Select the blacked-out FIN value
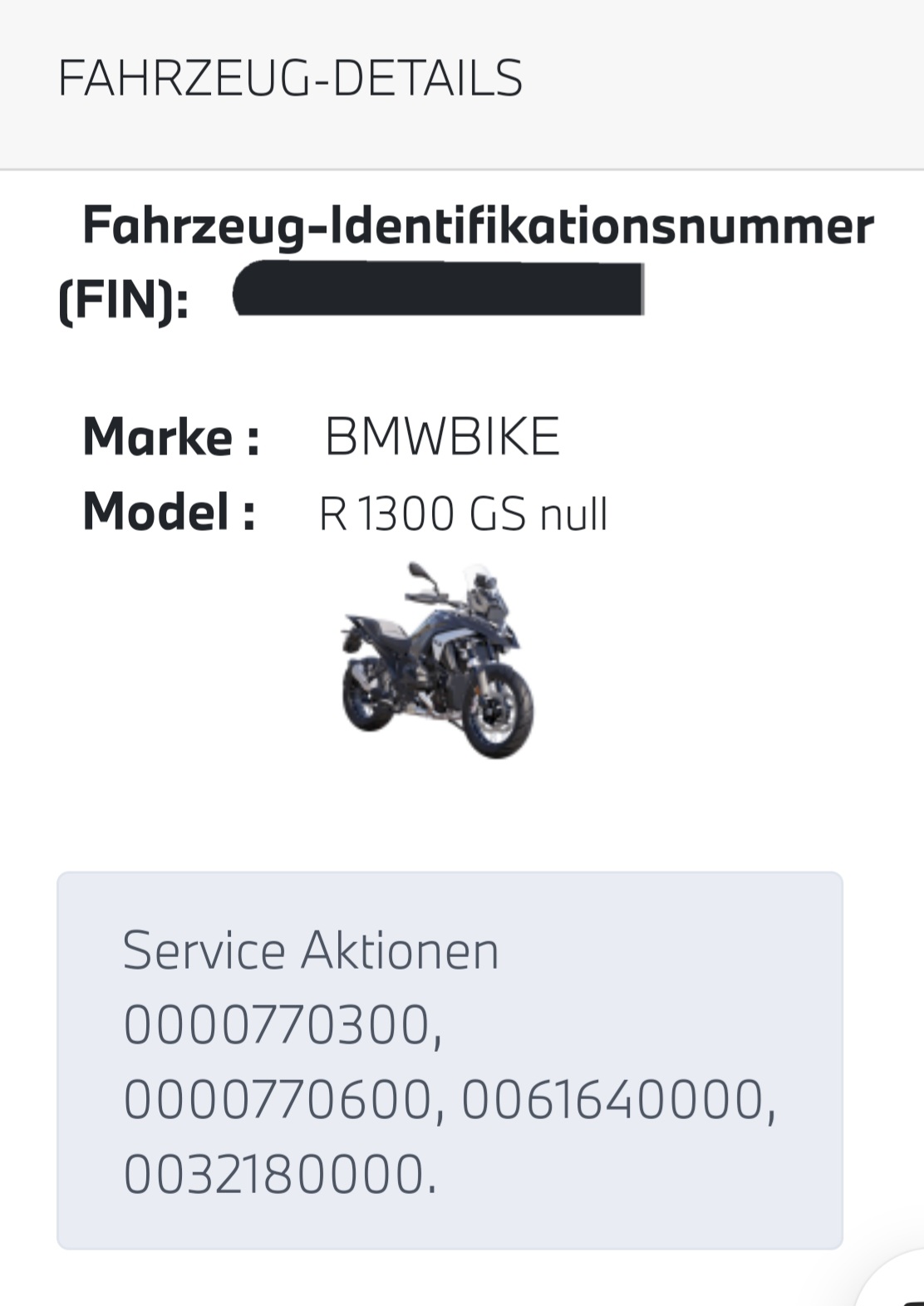 439,289
